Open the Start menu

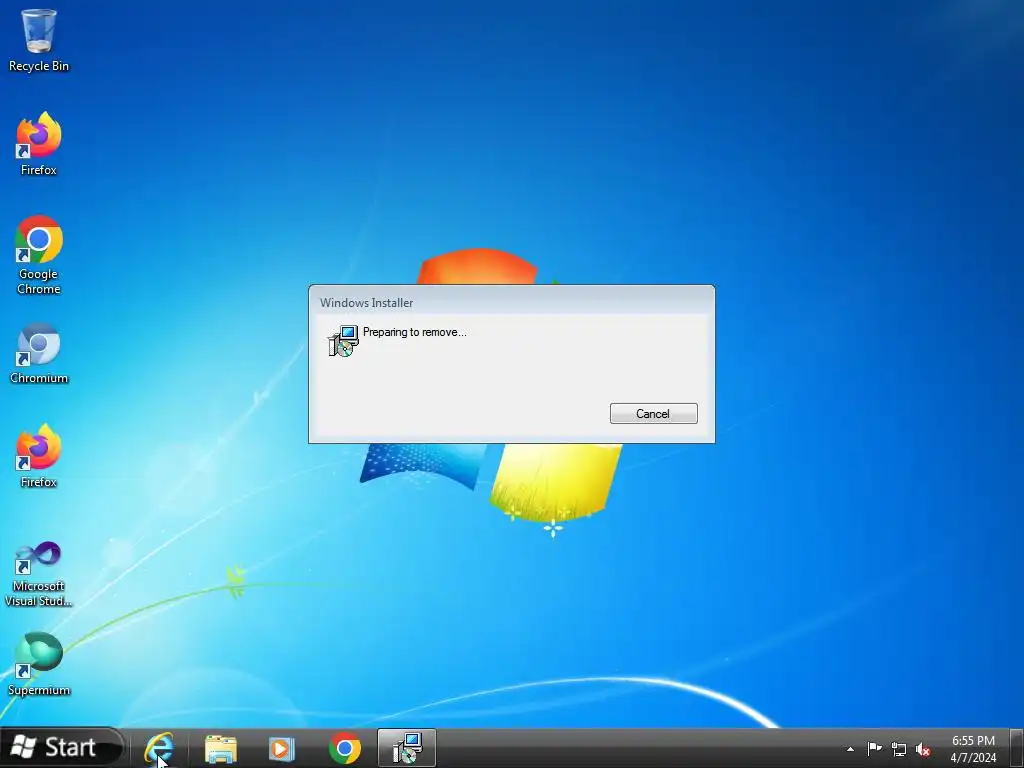pyautogui.click(x=63, y=747)
